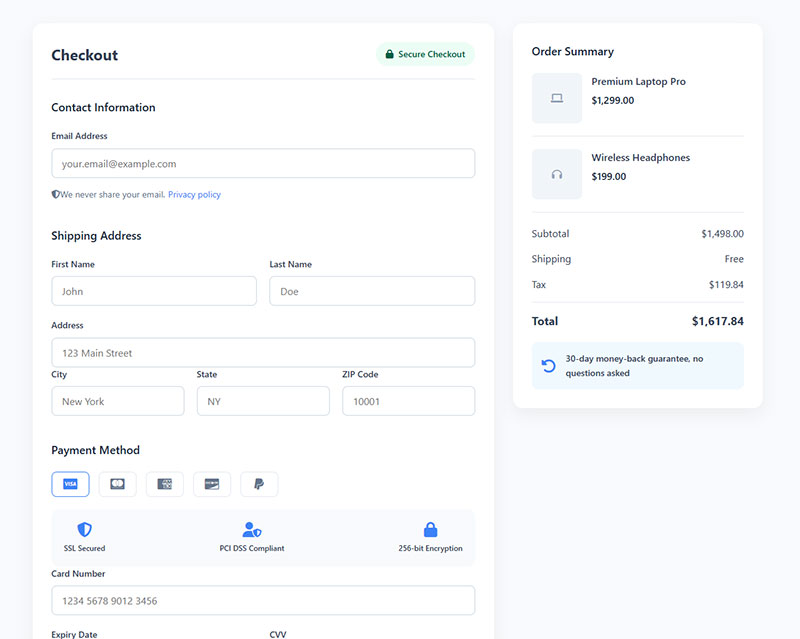The width and height of the screenshot is (800, 639).
Task: Choose PayPal as payment method
Action: [x=259, y=484]
